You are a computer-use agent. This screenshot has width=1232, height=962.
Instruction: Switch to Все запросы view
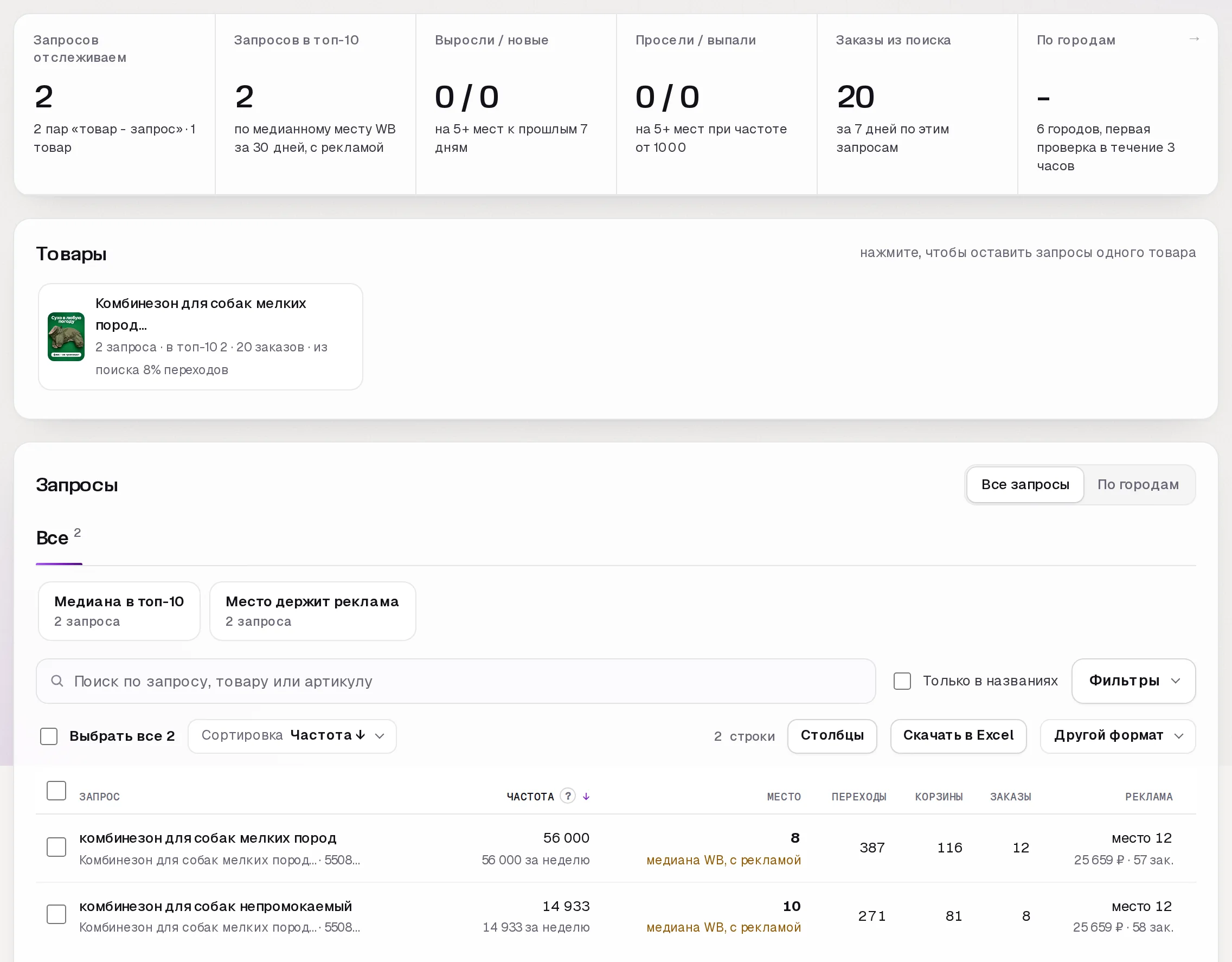point(1025,484)
